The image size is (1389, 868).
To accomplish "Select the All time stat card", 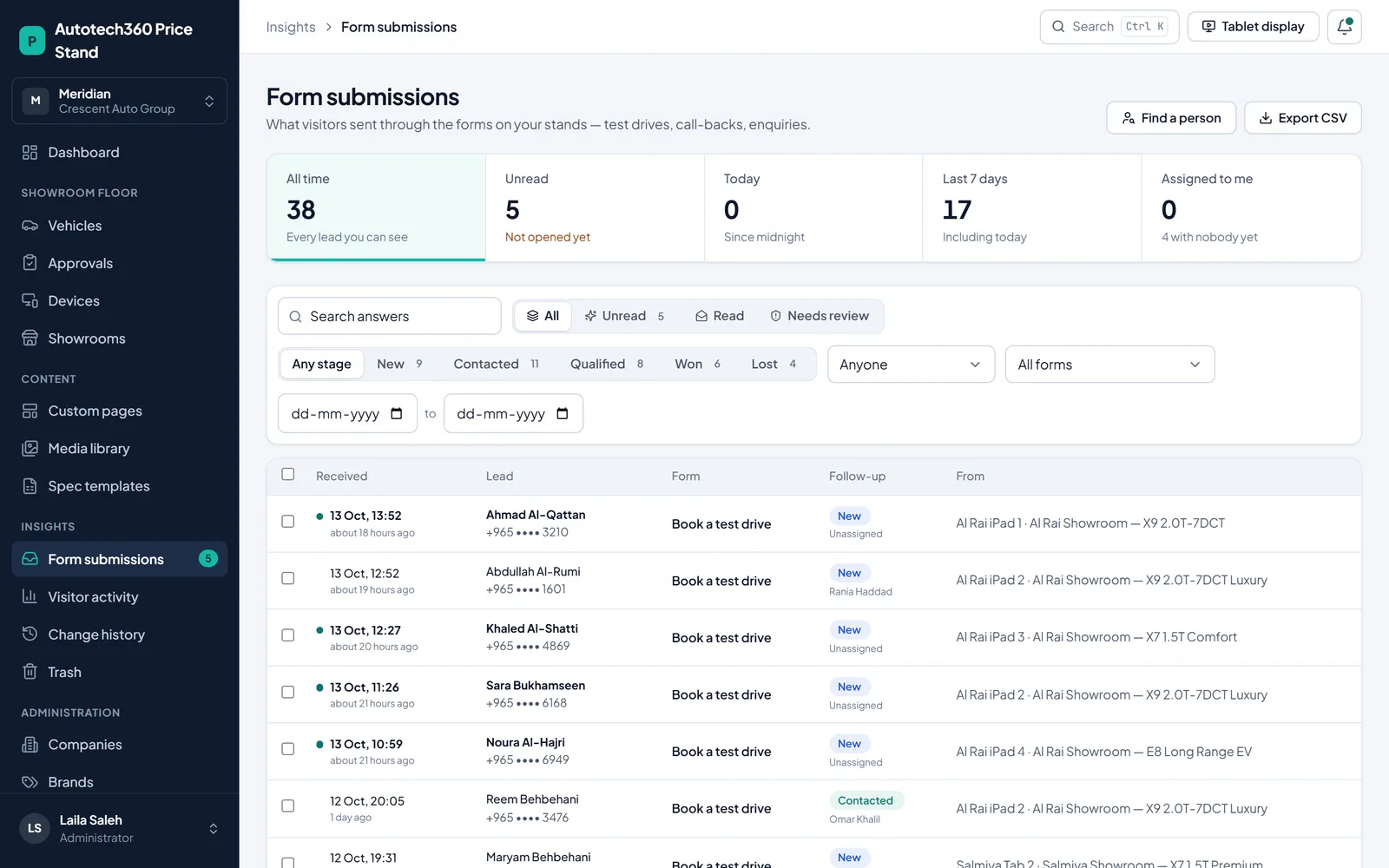I will pos(376,208).
